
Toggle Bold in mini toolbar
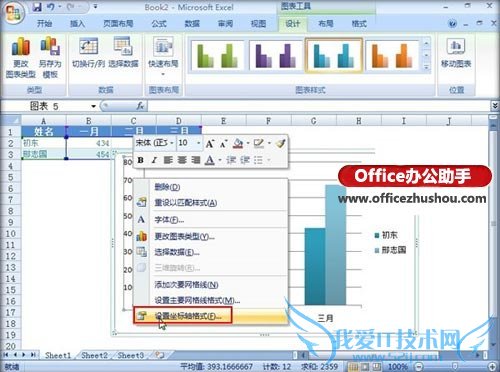[x=141, y=160]
